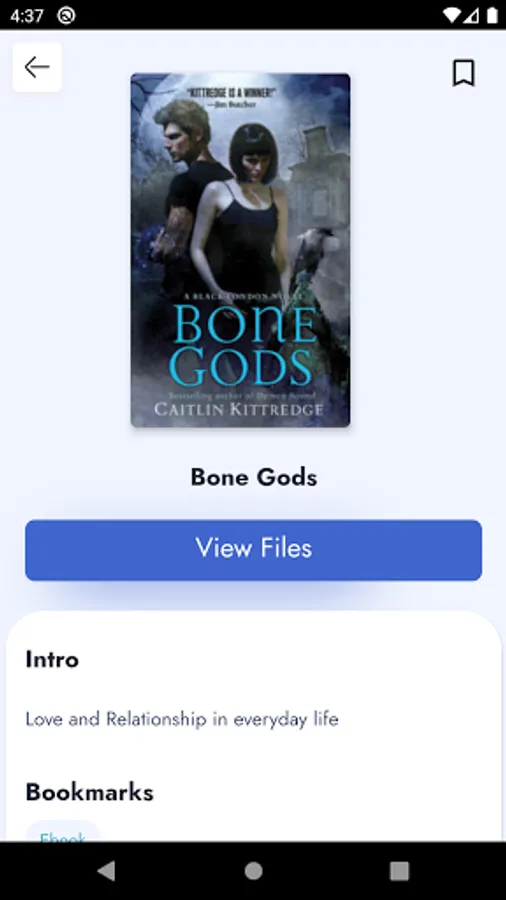This screenshot has height=900, width=506.
Task: Tap the 4:37 clock in status bar
Action: (26, 15)
